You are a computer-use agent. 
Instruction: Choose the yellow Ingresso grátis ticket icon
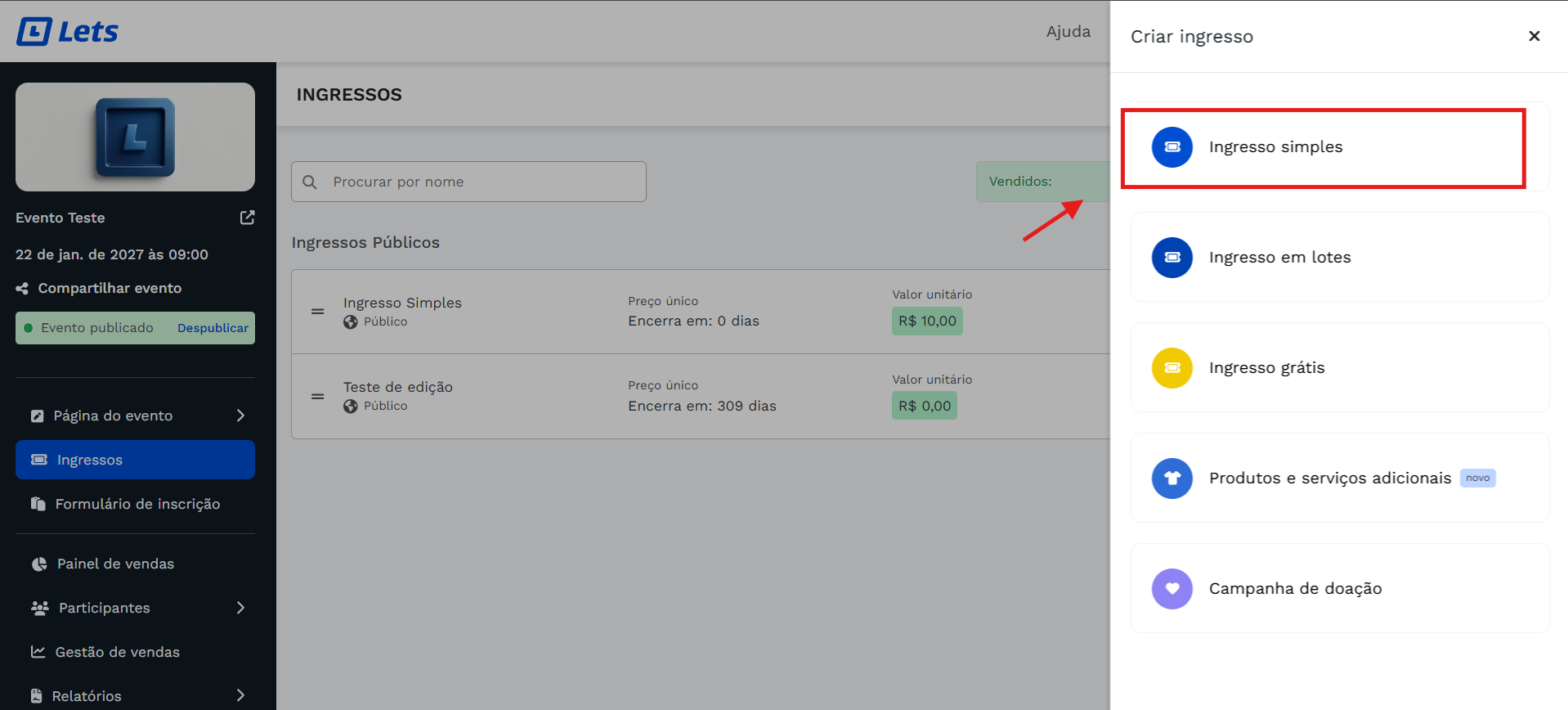1172,368
